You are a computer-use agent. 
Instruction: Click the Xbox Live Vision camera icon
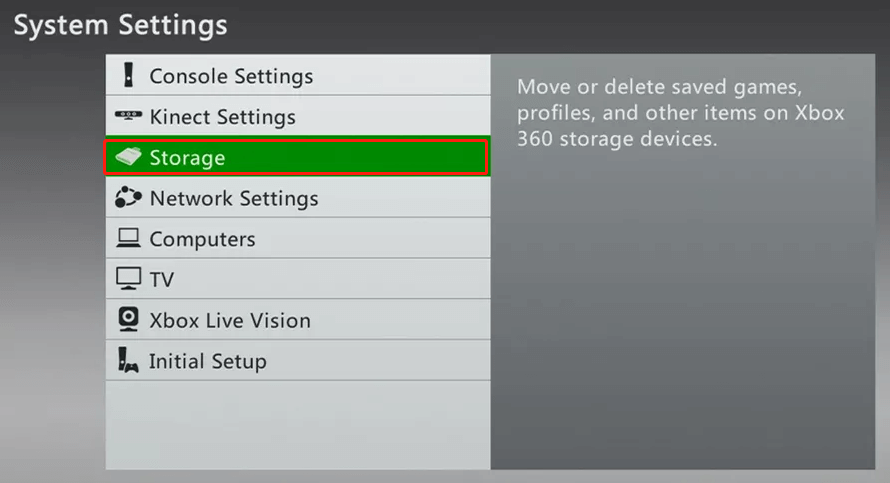(x=128, y=320)
